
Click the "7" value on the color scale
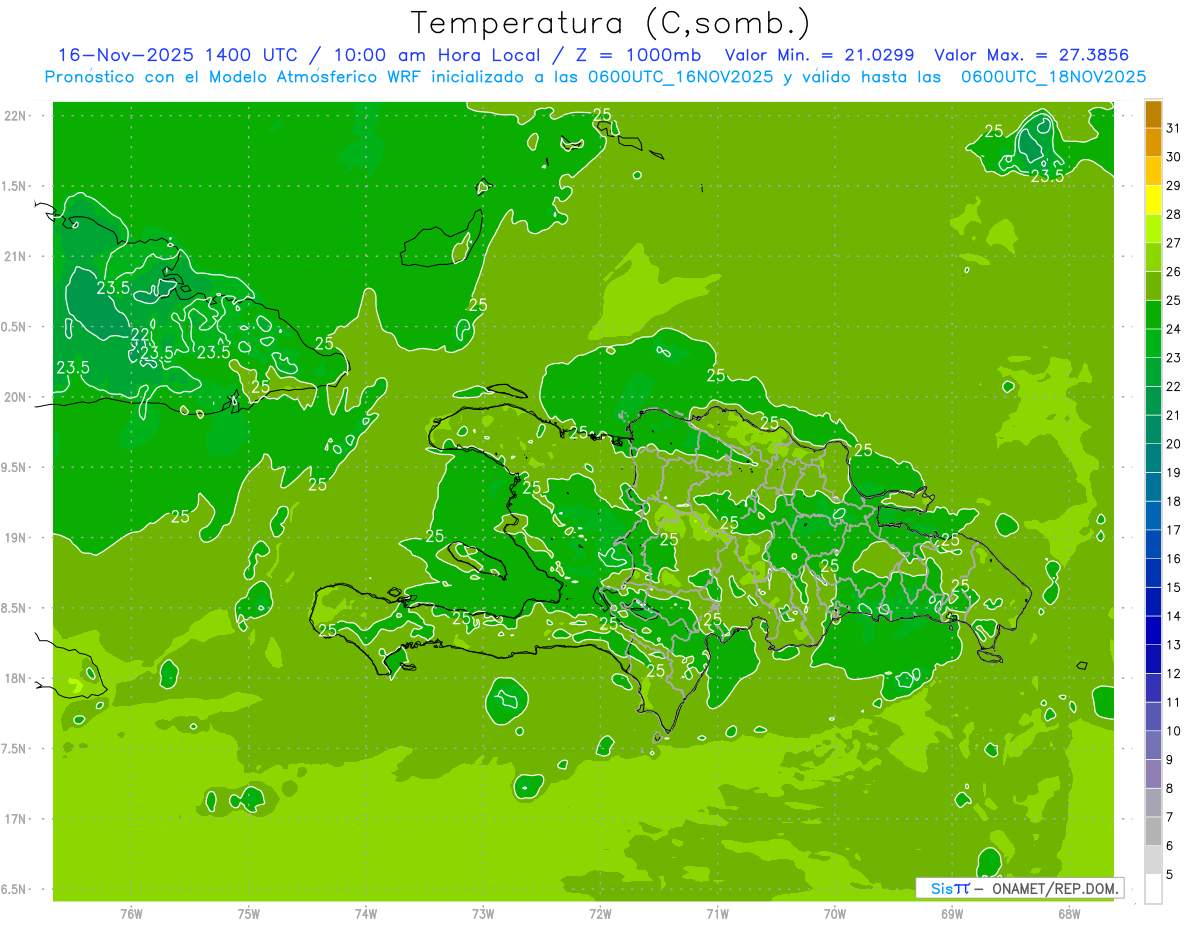(1170, 818)
